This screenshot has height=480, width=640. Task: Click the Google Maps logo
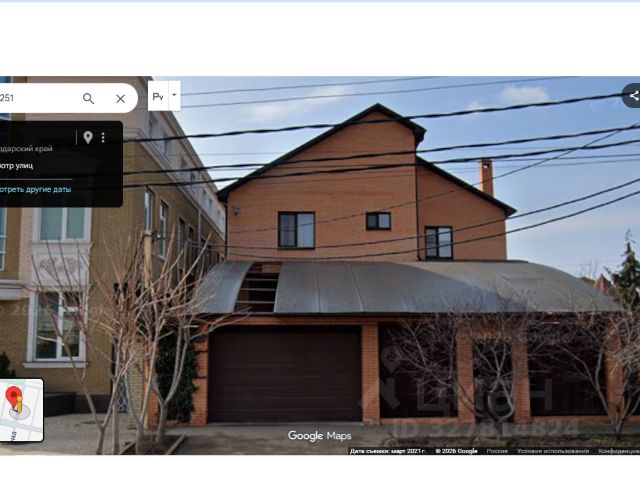tap(320, 436)
